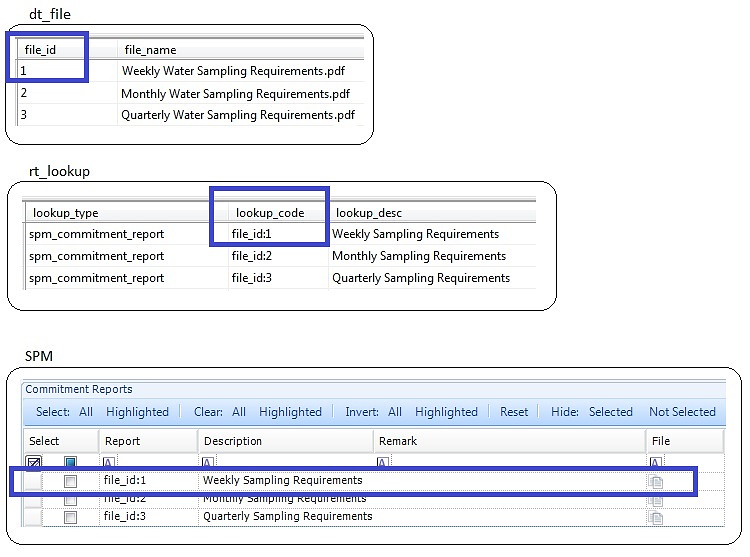Select the row header of file_id:3 row
Viewport: 750px width, 557px height.
point(33,517)
